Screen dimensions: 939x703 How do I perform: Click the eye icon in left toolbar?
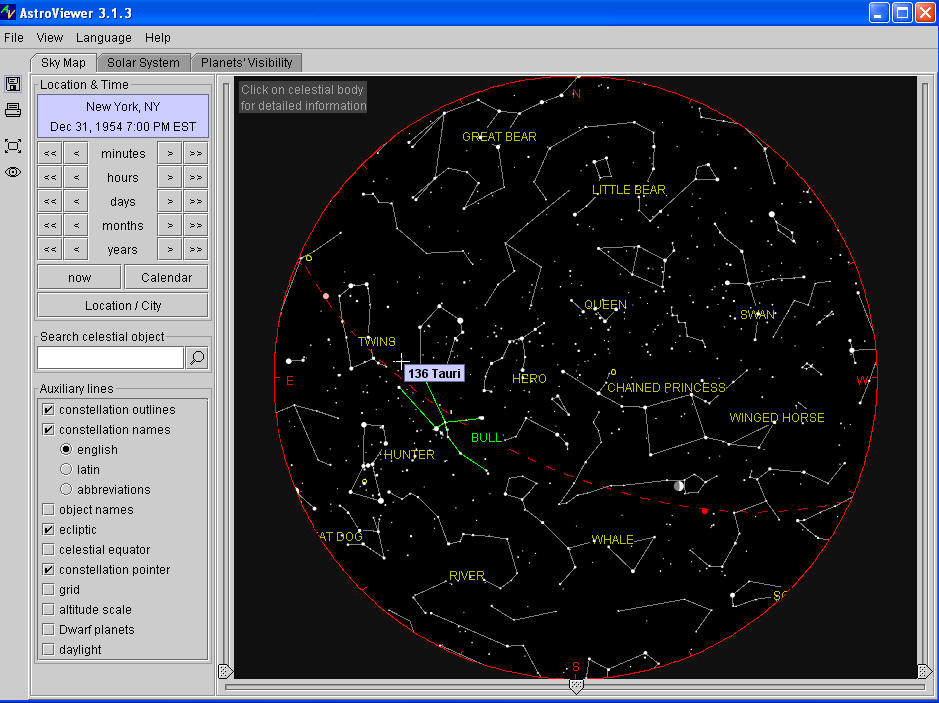13,172
